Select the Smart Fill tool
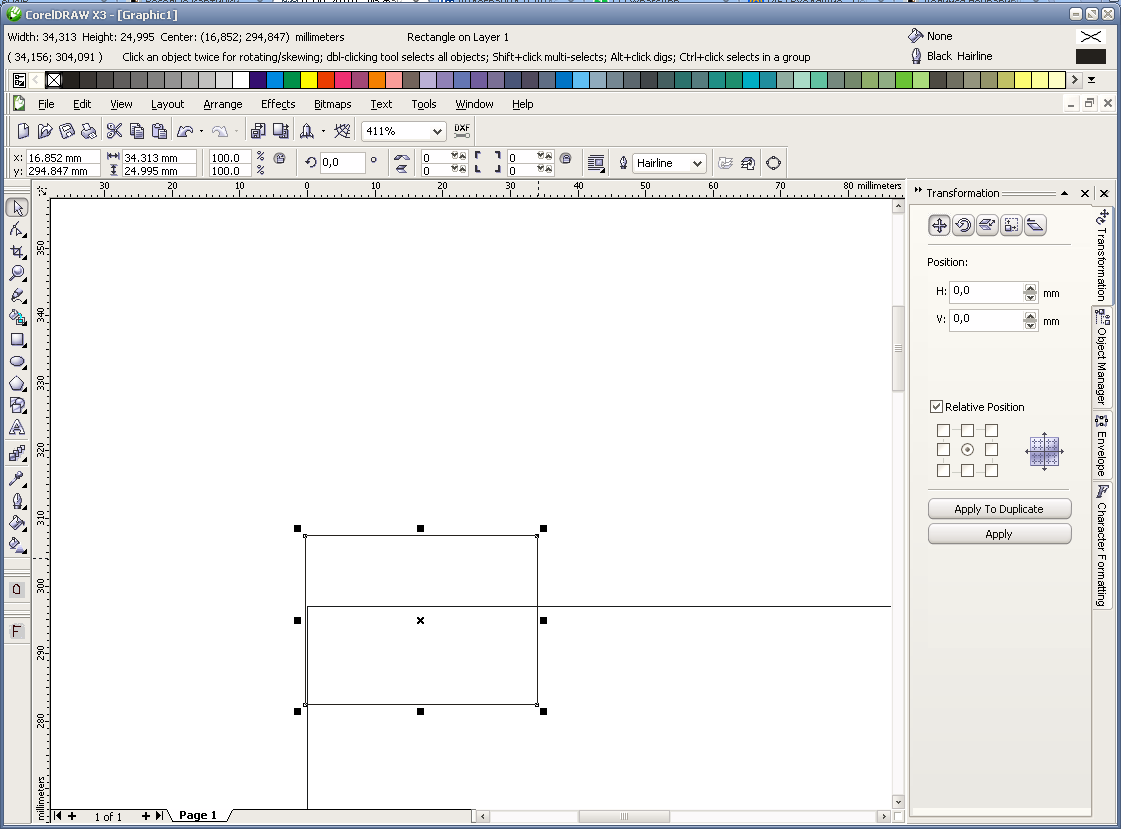The width and height of the screenshot is (1121, 829). (x=17, y=317)
